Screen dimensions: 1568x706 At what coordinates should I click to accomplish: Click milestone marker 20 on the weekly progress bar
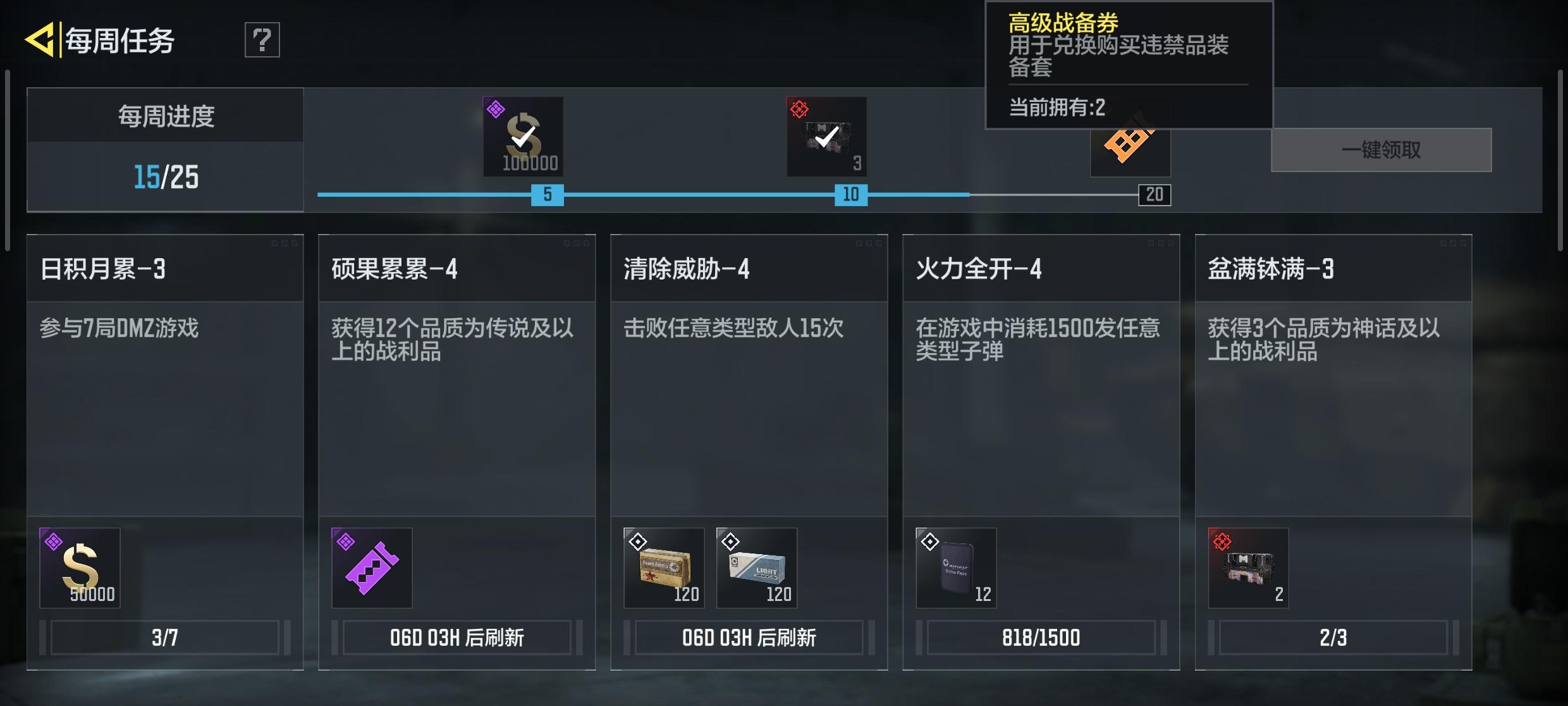[x=1155, y=194]
